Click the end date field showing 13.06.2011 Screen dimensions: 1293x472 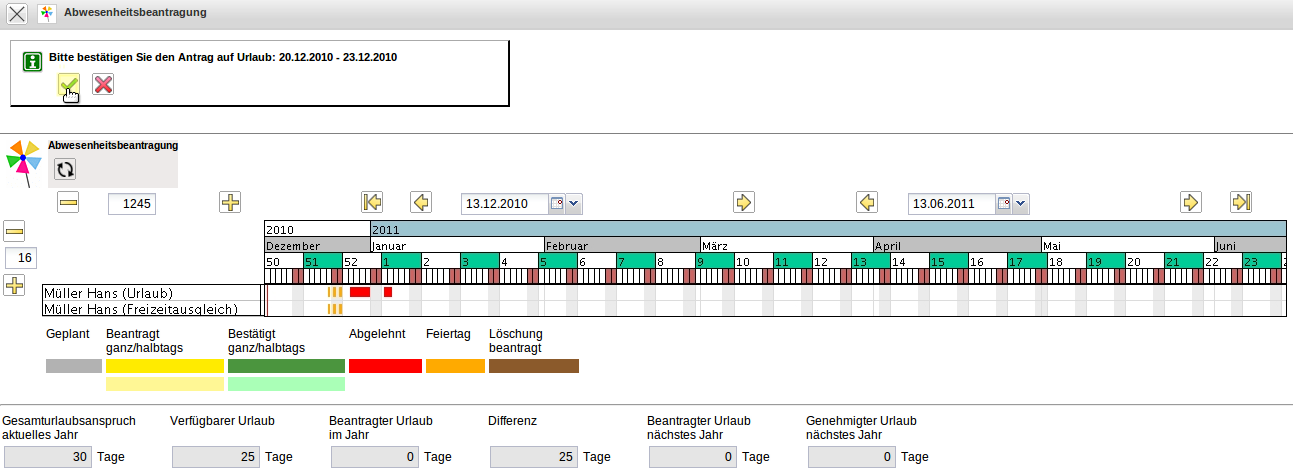point(951,204)
